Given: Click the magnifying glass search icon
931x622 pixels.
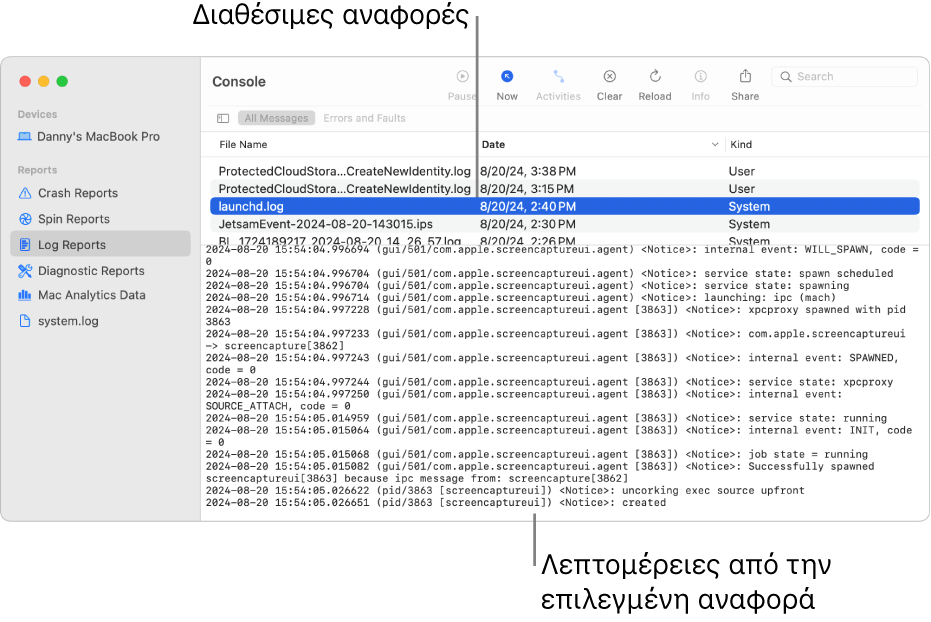Looking at the screenshot, I should (x=786, y=77).
